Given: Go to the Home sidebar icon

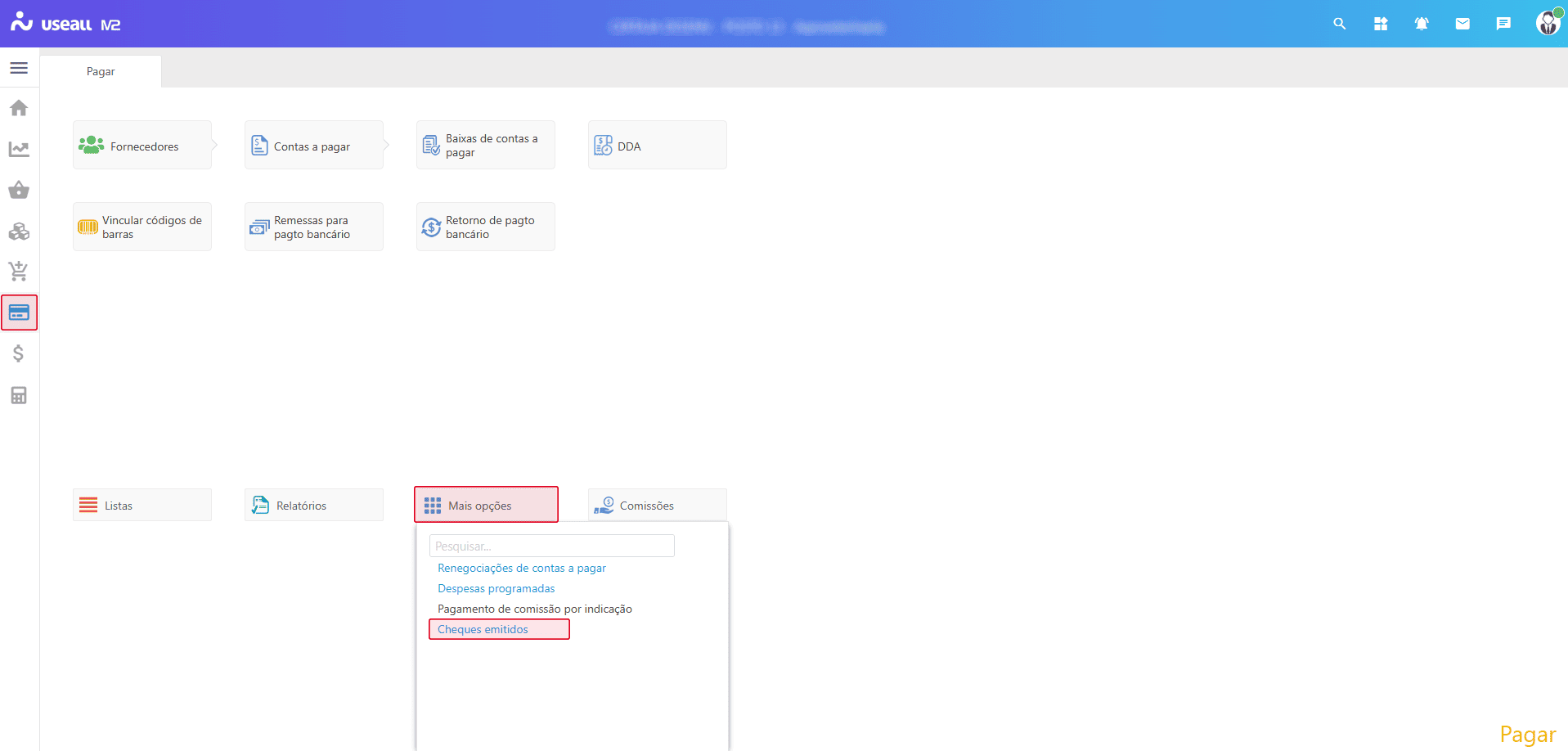Looking at the screenshot, I should pos(19,108).
